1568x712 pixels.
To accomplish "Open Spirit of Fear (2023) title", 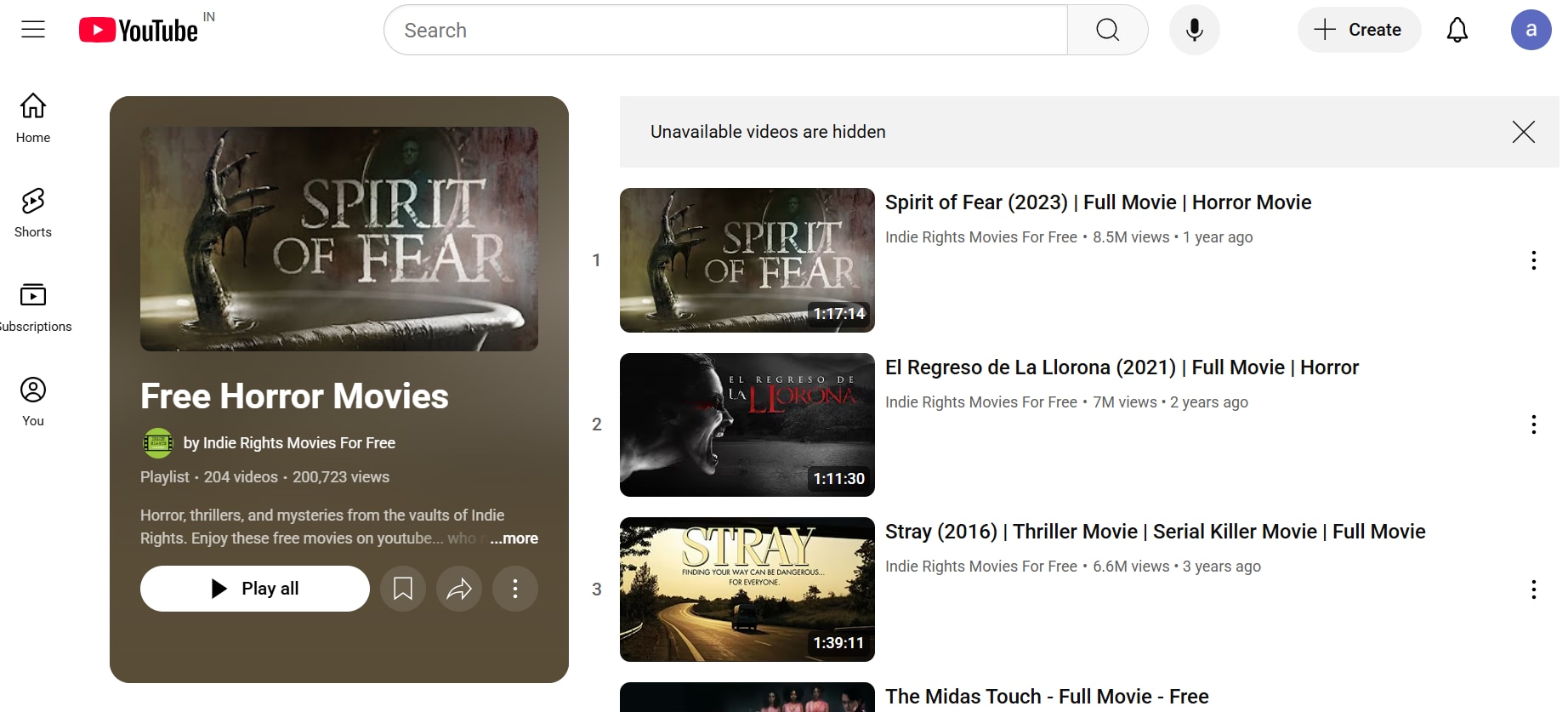I will tap(1098, 202).
